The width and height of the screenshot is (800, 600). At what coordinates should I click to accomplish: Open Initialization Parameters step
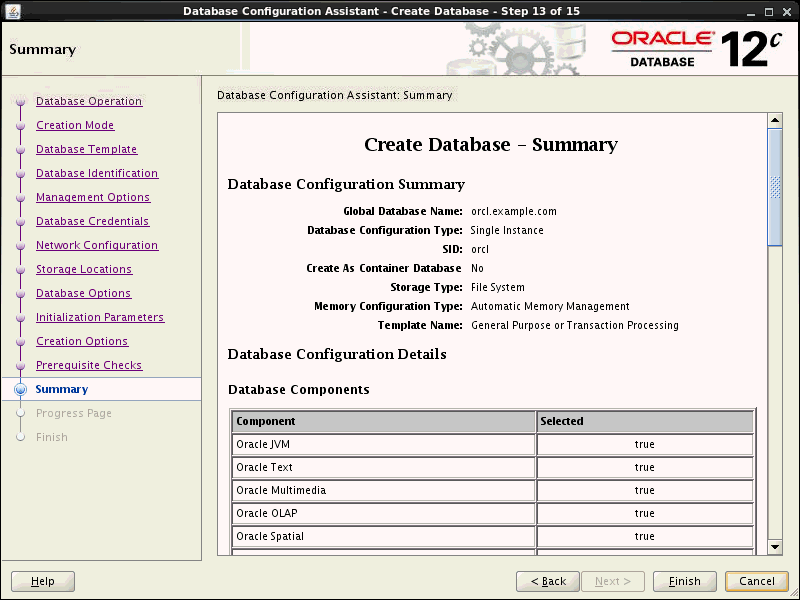[100, 317]
